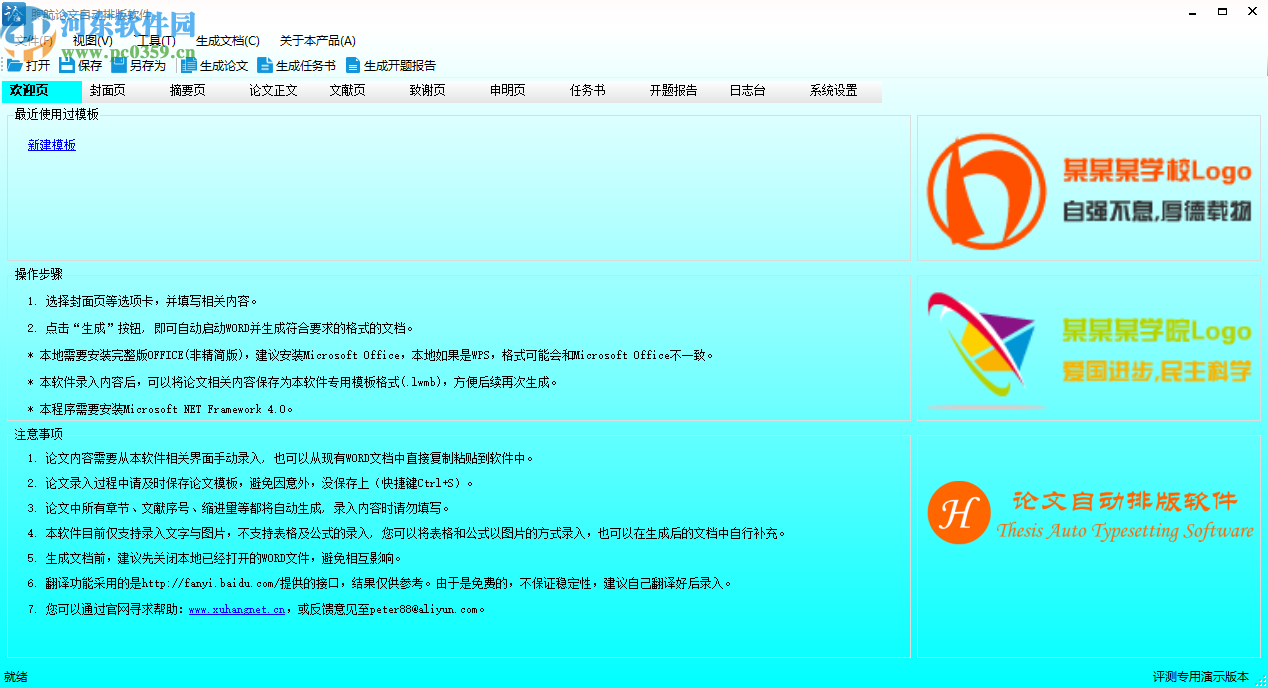1268x688 pixels.
Task: Switch to the 申明页 tab
Action: tap(522, 90)
